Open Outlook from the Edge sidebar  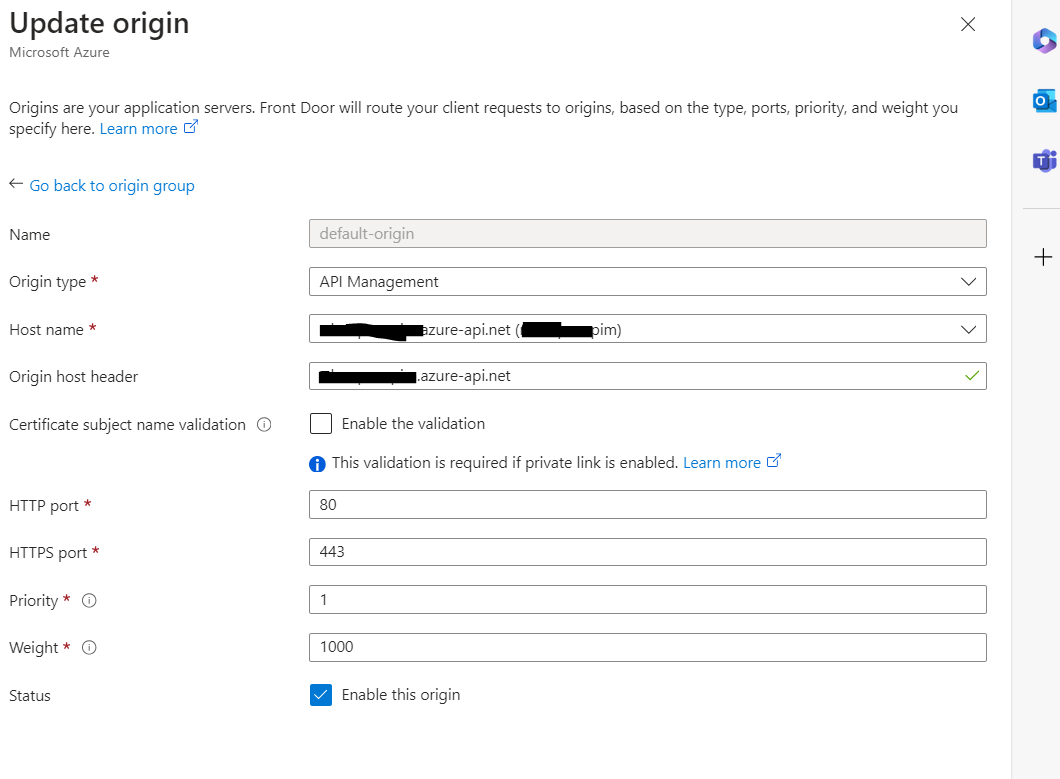1044,101
